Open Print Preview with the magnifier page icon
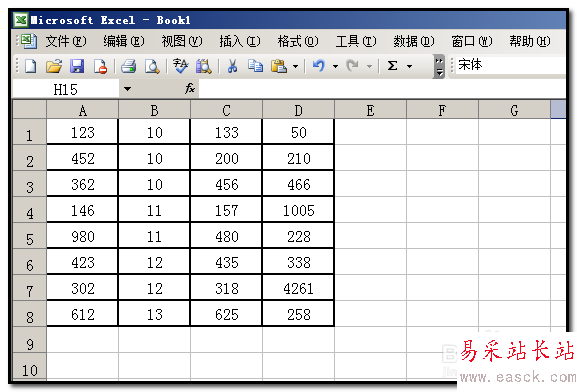The width and height of the screenshot is (577, 392). (152, 67)
